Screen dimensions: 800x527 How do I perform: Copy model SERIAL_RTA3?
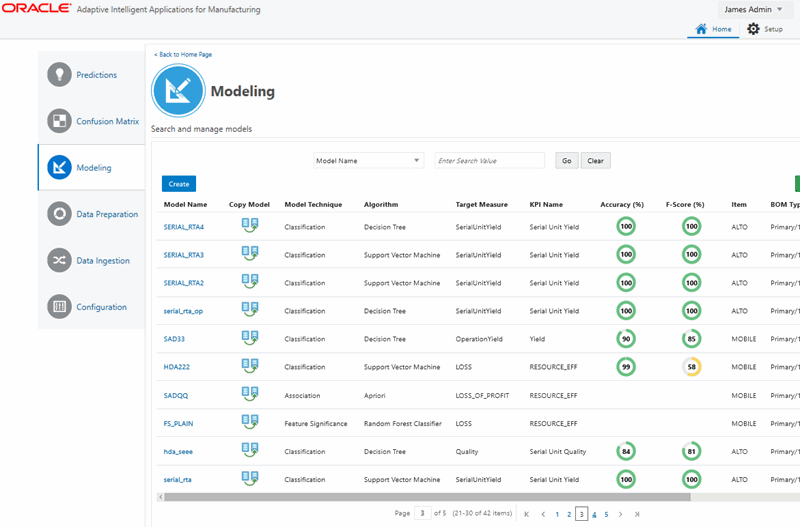tap(249, 254)
